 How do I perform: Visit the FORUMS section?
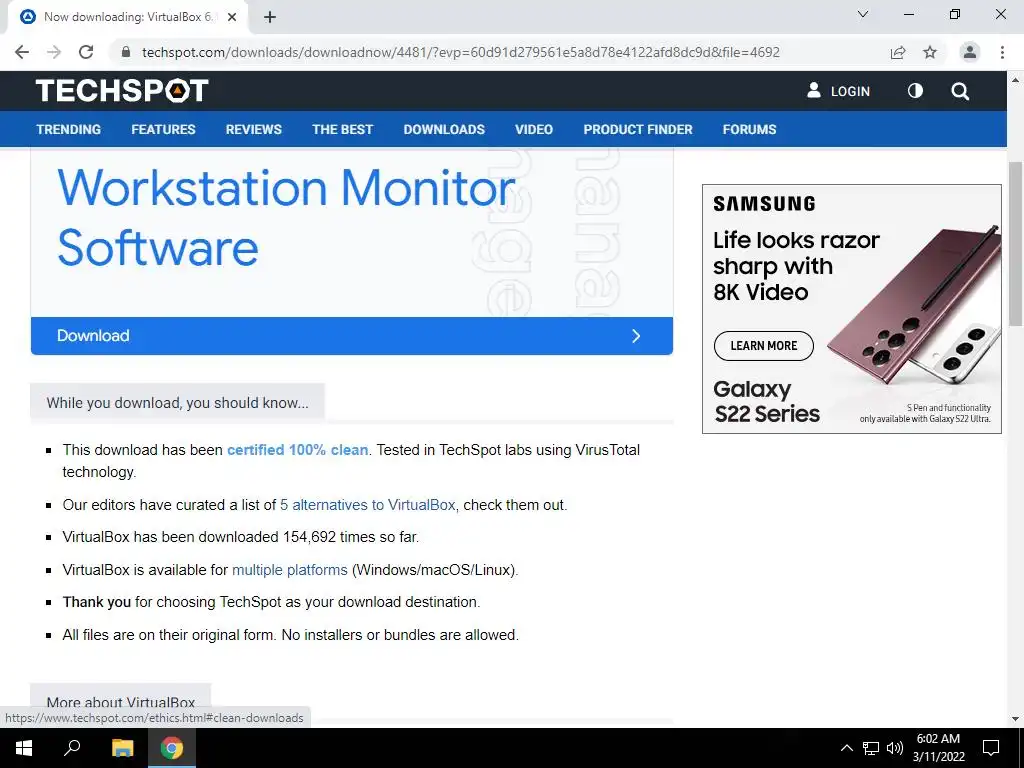(x=749, y=129)
